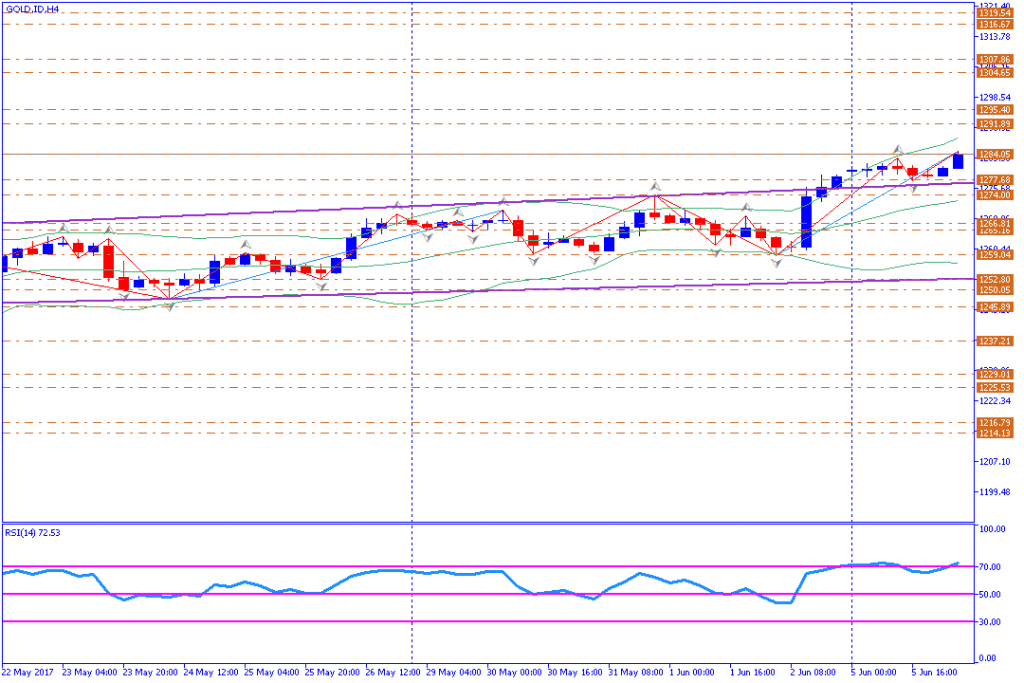Select the 26 May 12:00 time label
The height and width of the screenshot is (683, 1024).
(394, 672)
